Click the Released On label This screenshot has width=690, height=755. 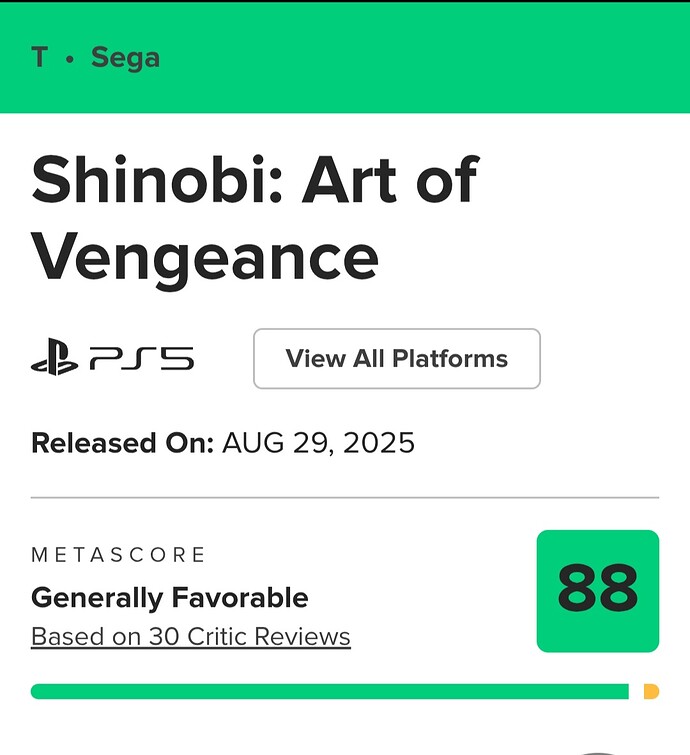122,443
